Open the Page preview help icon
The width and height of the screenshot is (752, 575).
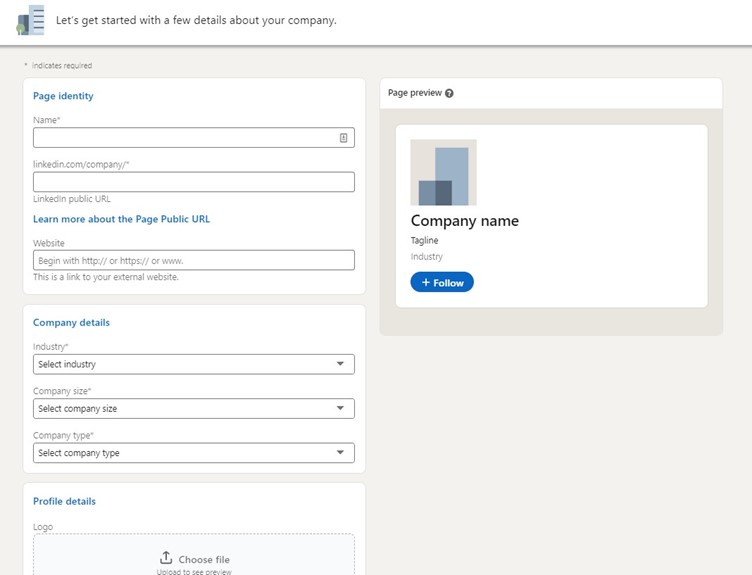[449, 93]
